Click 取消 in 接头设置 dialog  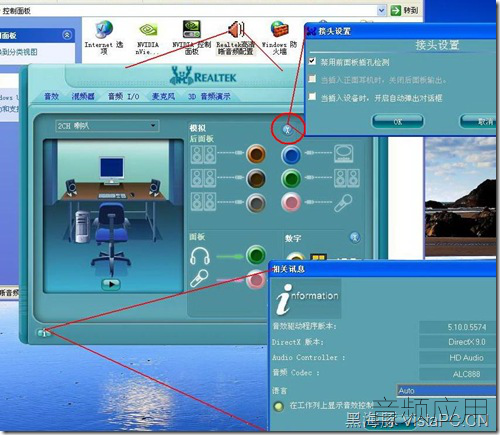(479, 122)
